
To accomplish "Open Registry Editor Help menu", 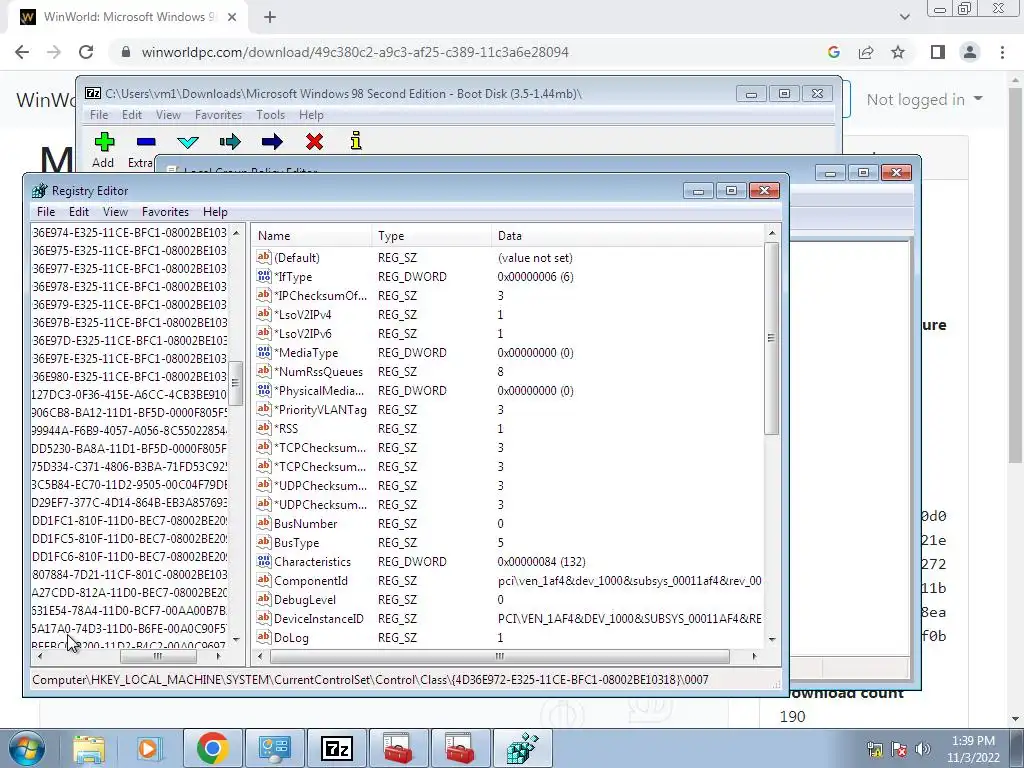I will click(x=215, y=212).
